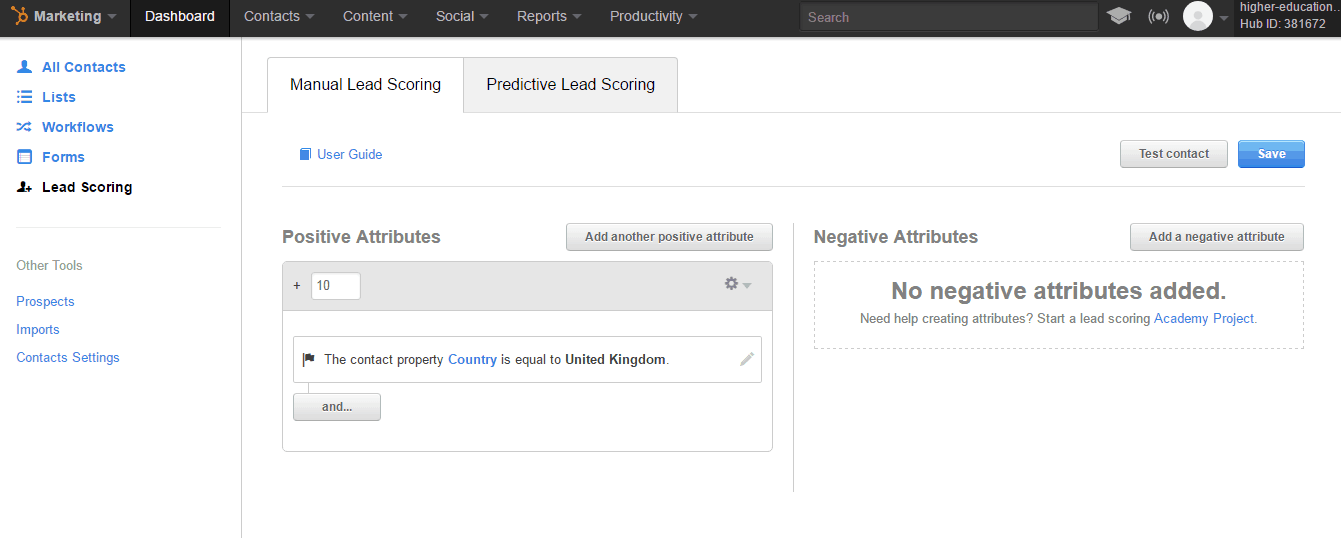Click the User Guide book icon

tap(306, 154)
